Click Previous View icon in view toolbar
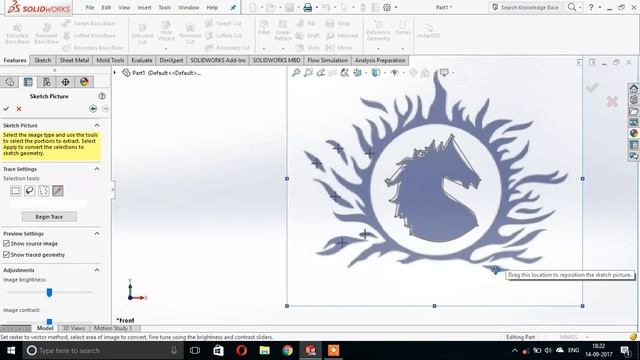This screenshot has width=640, height=360. click(321, 73)
